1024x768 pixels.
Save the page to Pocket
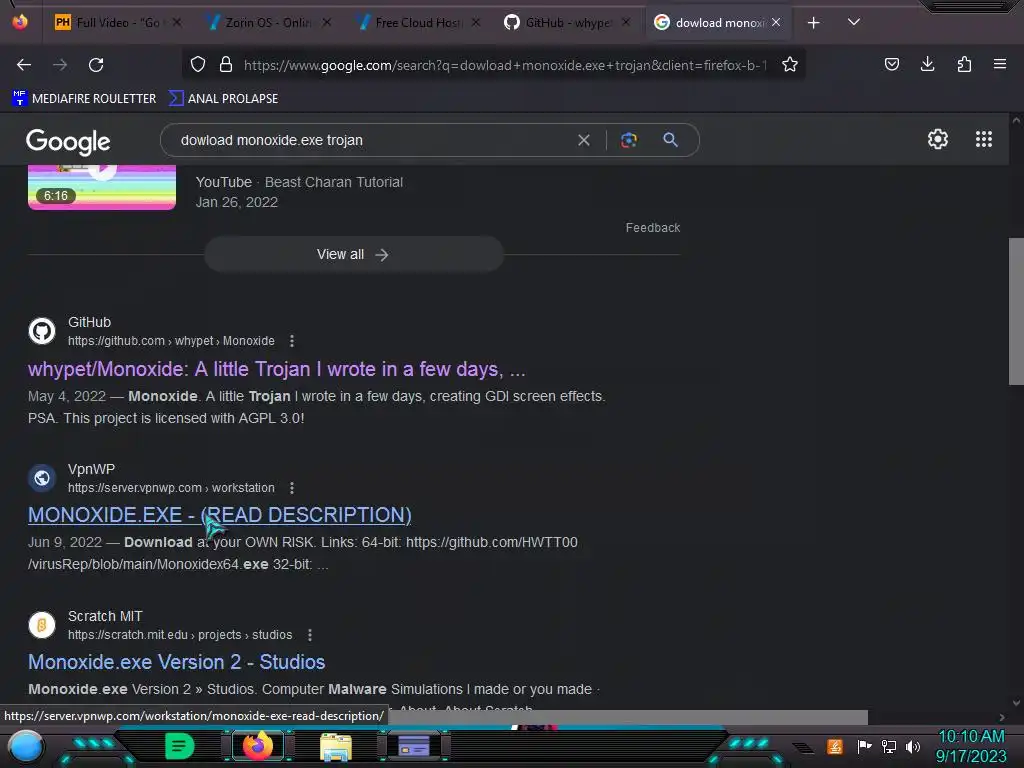891,65
